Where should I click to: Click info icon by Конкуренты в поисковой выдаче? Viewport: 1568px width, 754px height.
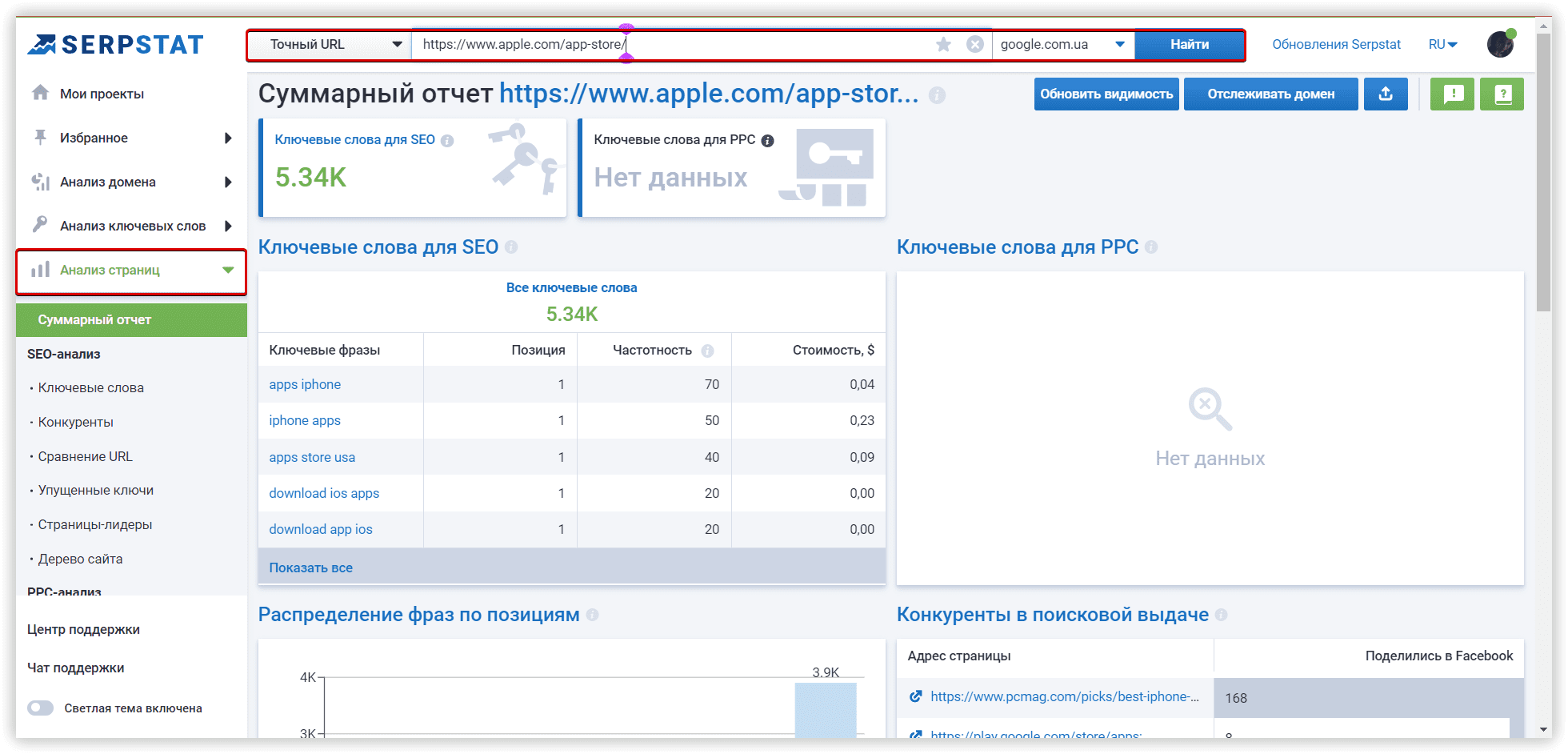coord(1221,615)
